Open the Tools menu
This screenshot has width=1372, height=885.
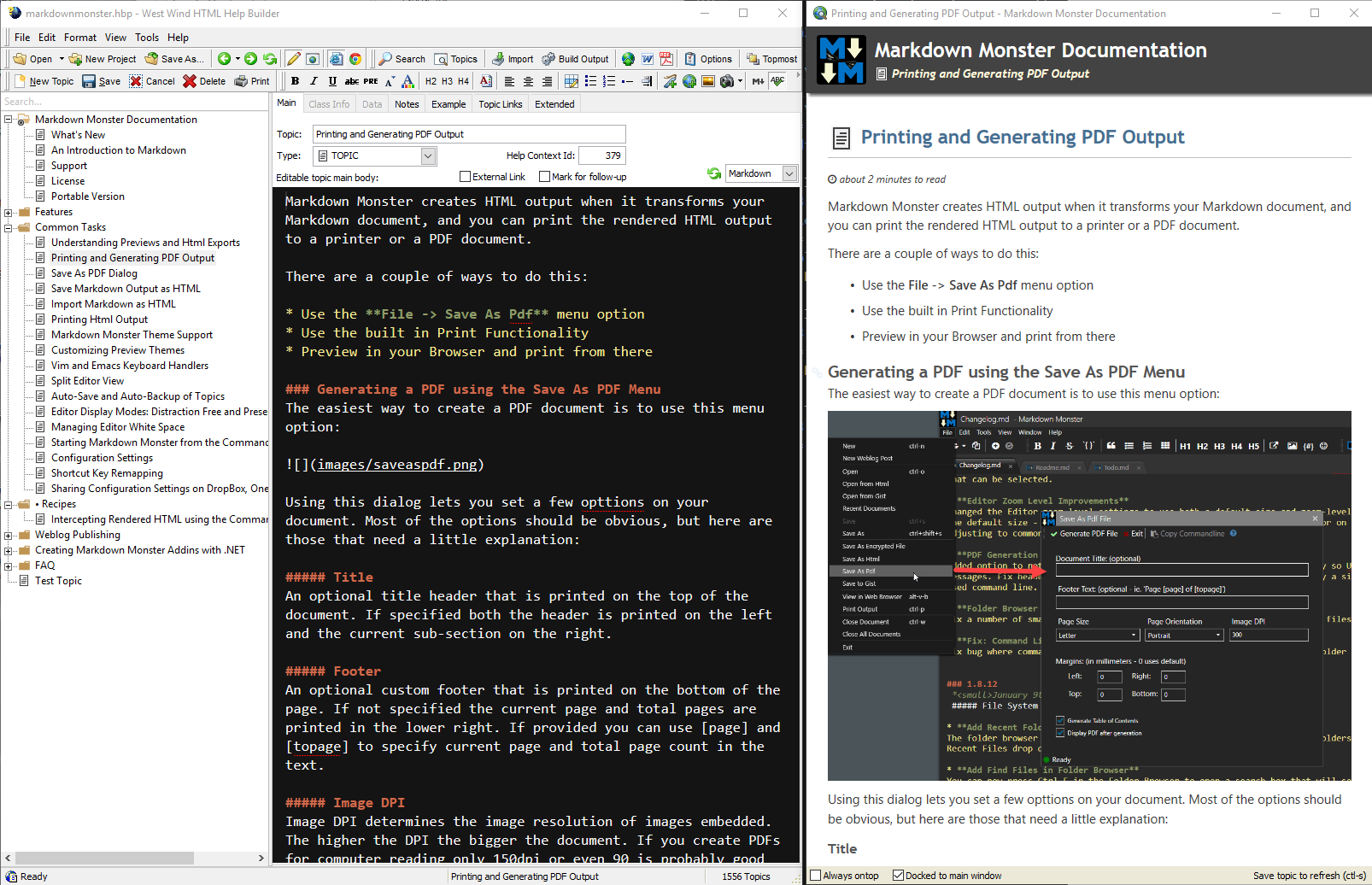(147, 38)
